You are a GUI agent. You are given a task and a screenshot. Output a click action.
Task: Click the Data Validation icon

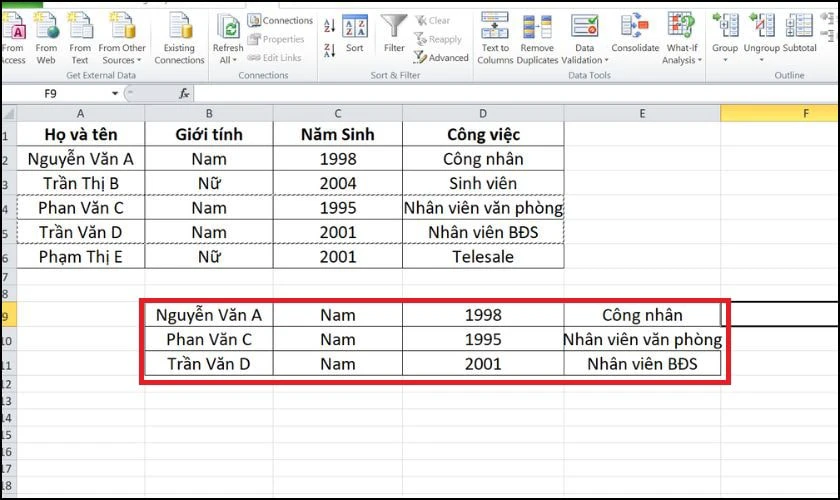(584, 27)
